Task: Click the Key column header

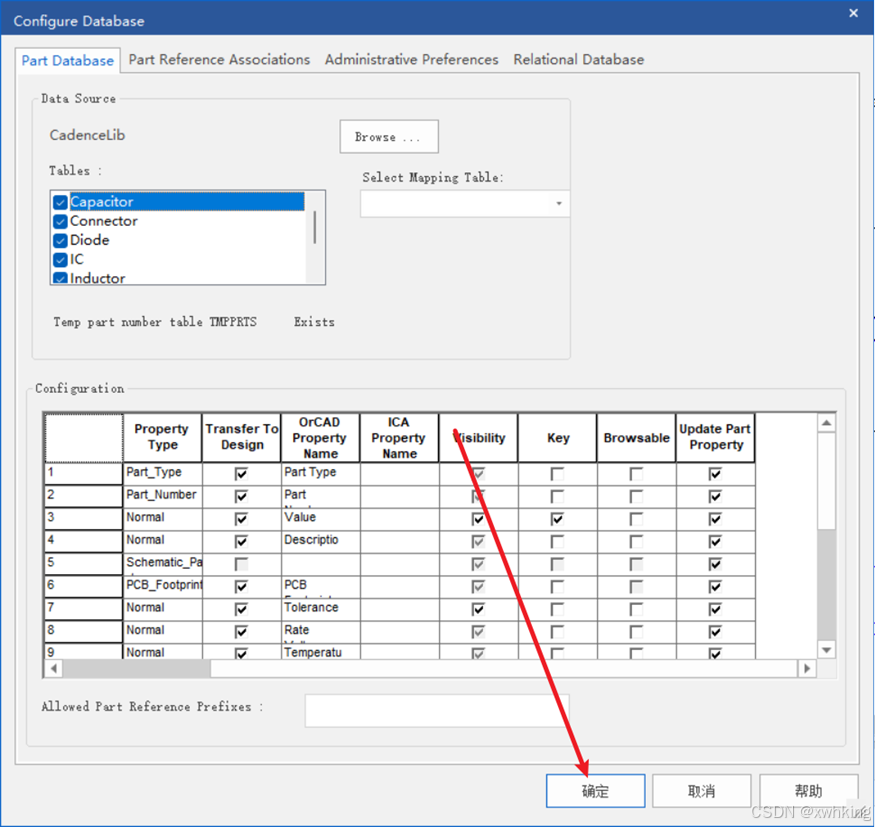Action: click(557, 438)
